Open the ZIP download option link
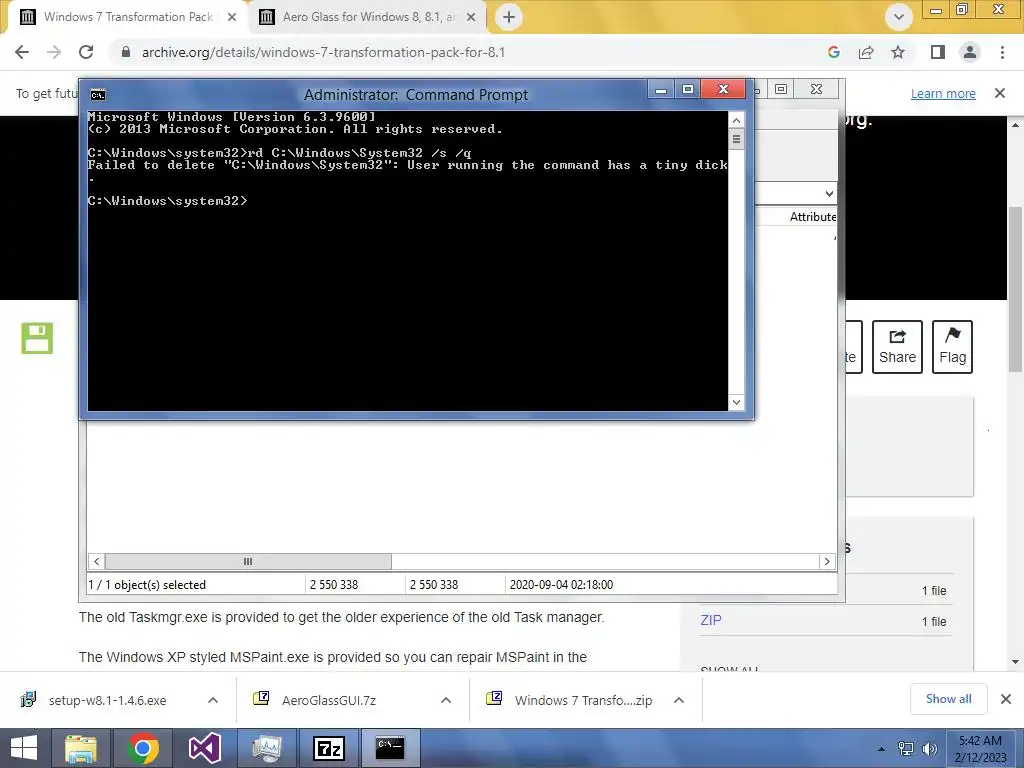1024x768 pixels. pyautogui.click(x=711, y=620)
